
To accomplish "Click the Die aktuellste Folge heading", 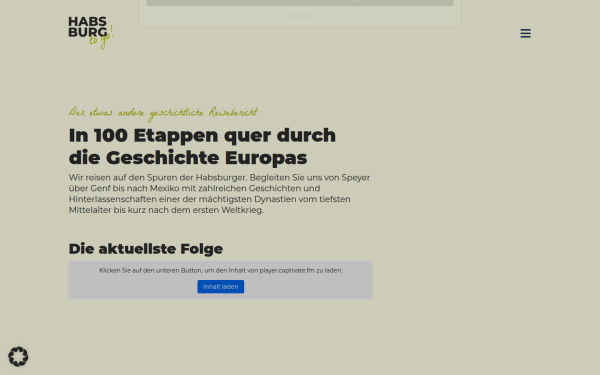I will tap(146, 249).
